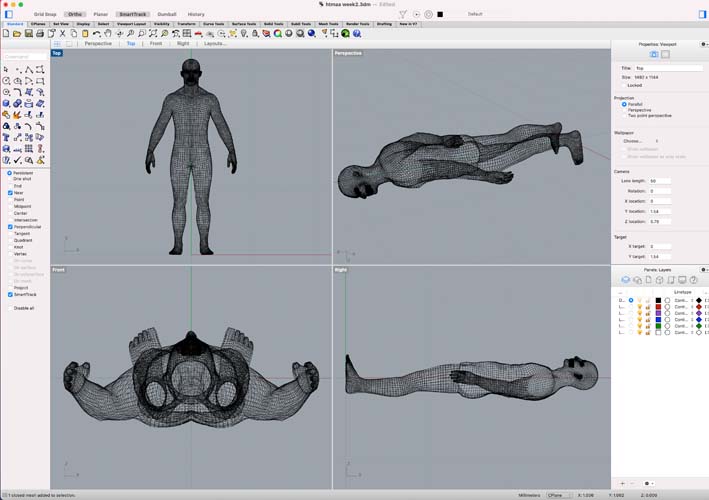Select the arrow pointer tool in sidebar
This screenshot has height=500, width=709.
[x=6, y=69]
